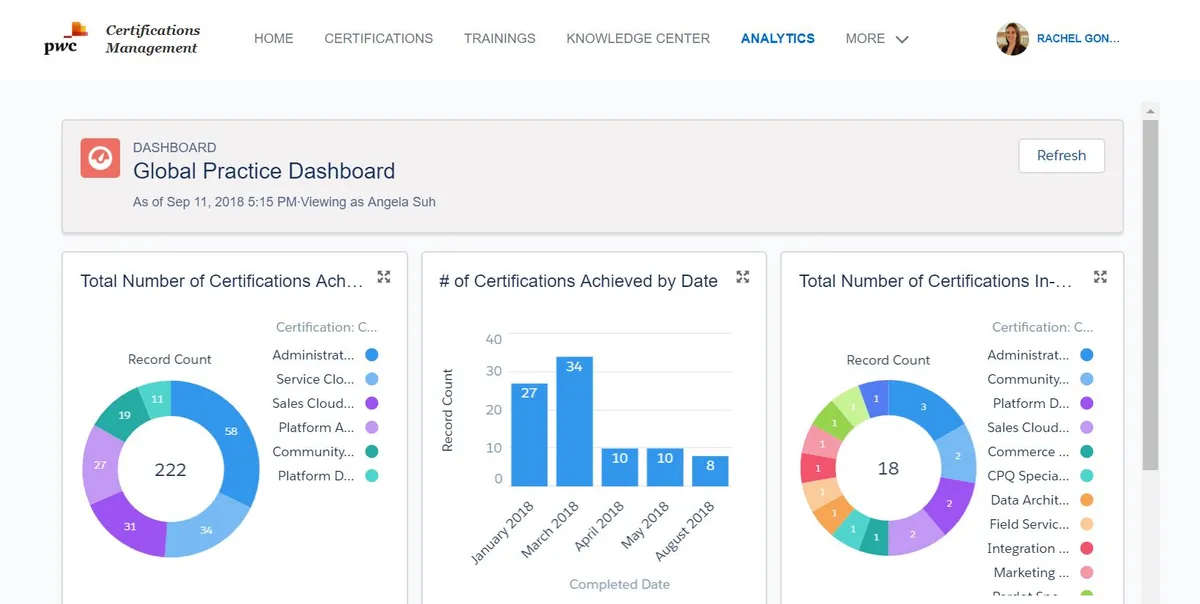Image resolution: width=1200 pixels, height=604 pixels.
Task: Click the April 2018 bar showing 10
Action: [620, 468]
